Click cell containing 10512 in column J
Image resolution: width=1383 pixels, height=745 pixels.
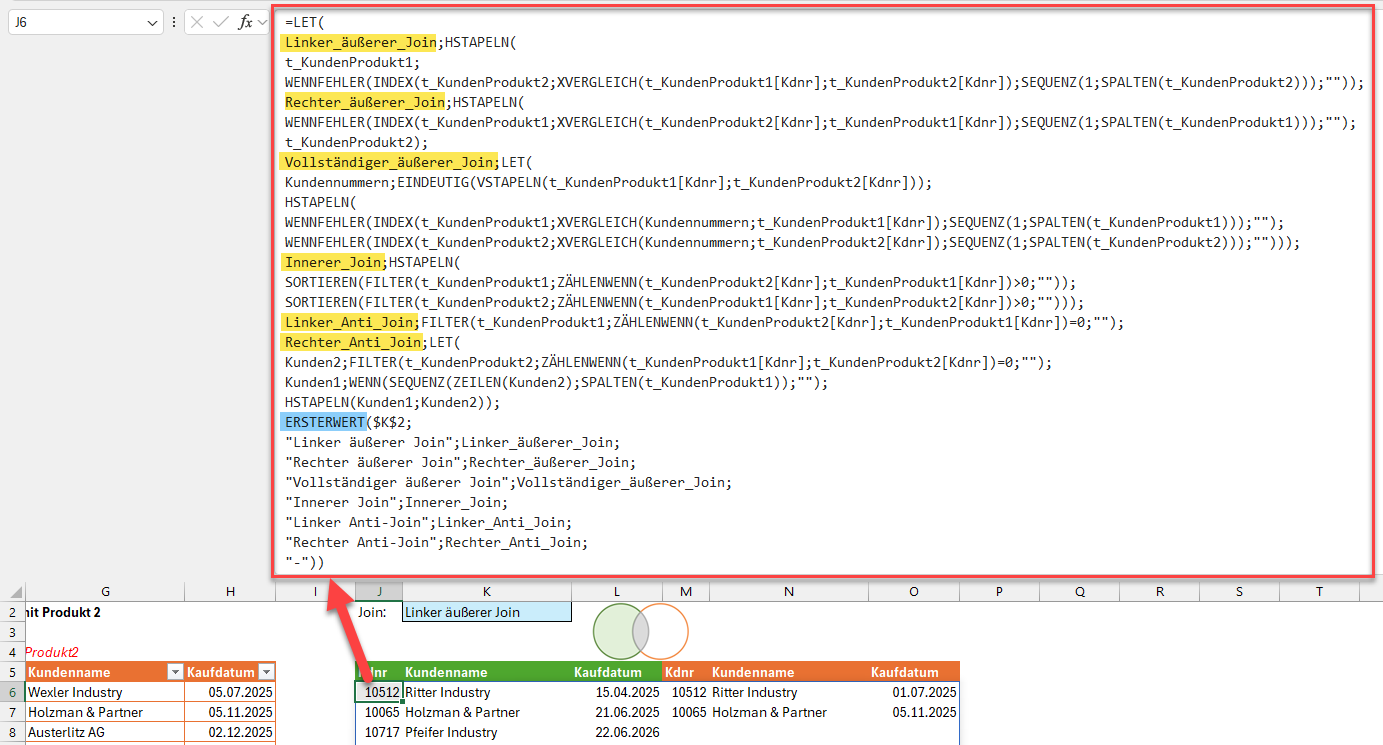click(x=379, y=692)
